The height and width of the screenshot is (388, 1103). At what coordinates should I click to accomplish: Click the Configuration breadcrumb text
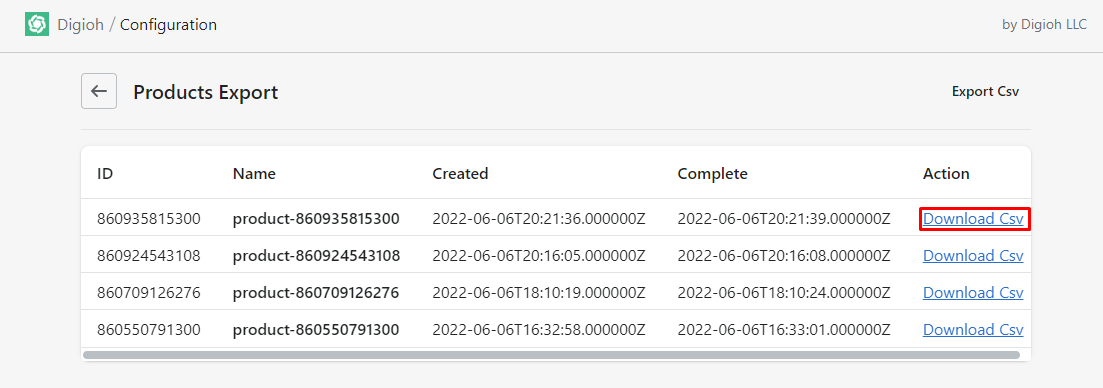pyautogui.click(x=168, y=25)
